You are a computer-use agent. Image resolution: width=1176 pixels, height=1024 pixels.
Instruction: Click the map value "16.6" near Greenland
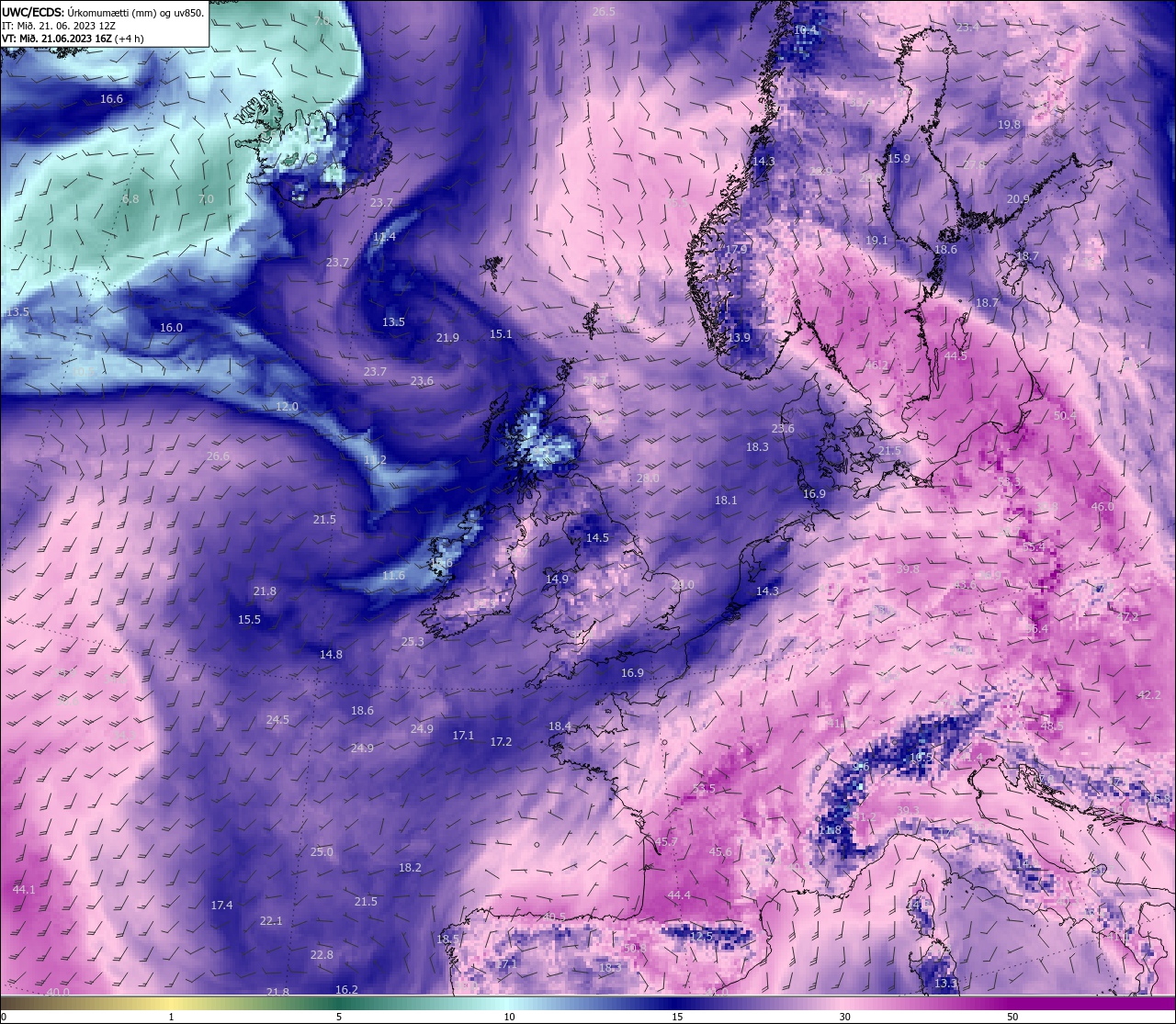pos(111,98)
